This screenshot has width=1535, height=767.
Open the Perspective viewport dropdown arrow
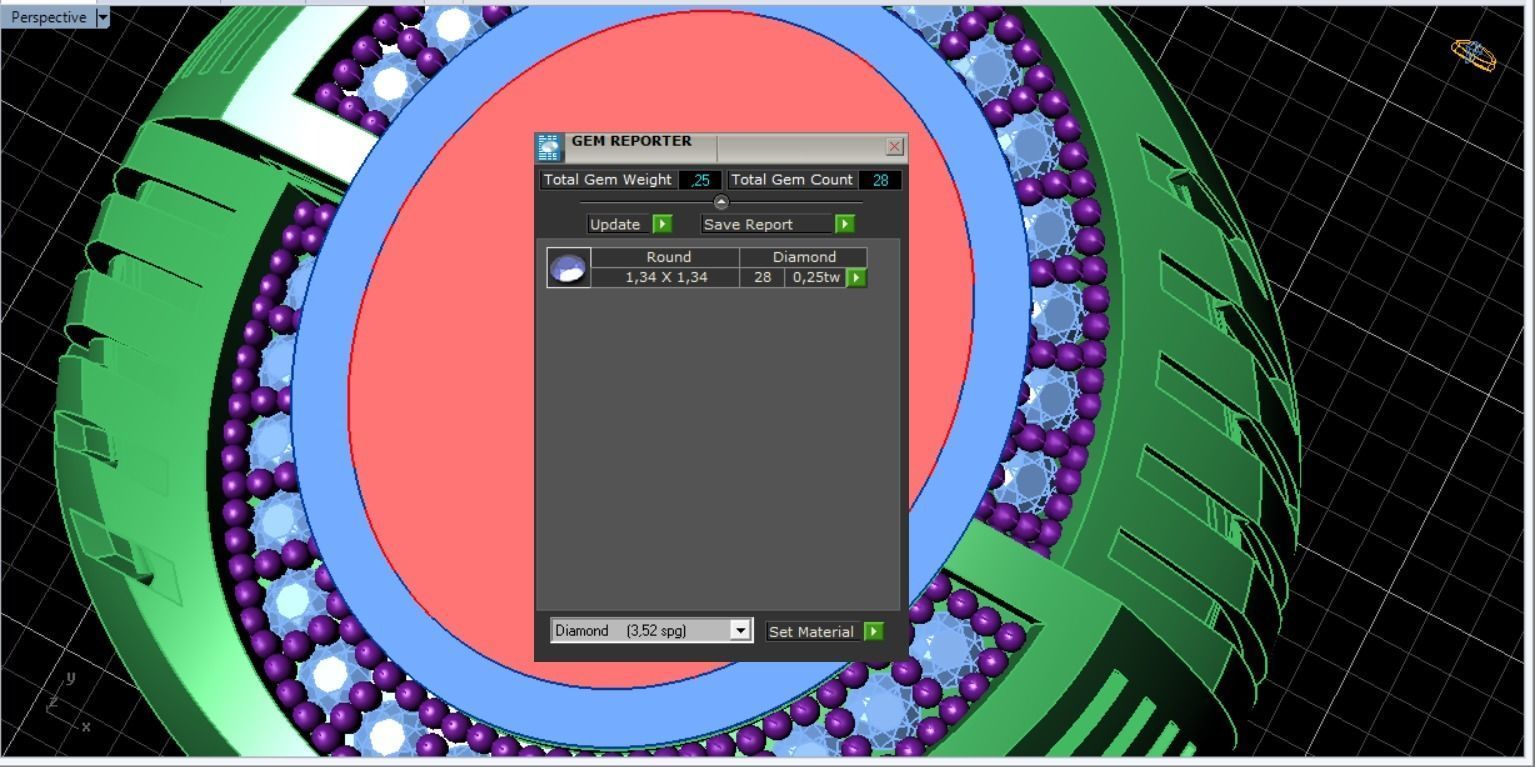102,17
